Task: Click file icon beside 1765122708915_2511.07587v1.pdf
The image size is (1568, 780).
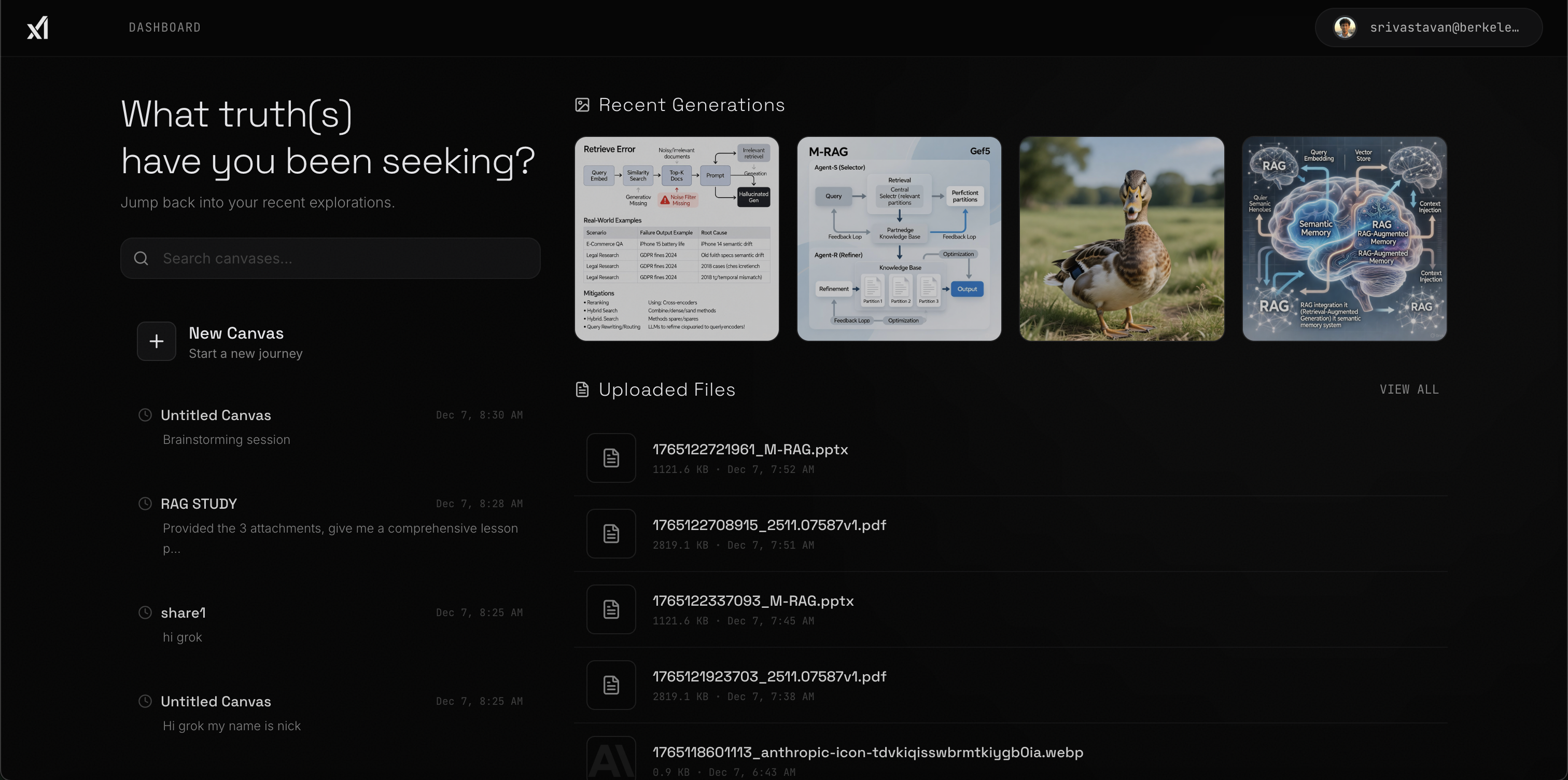Action: [611, 533]
